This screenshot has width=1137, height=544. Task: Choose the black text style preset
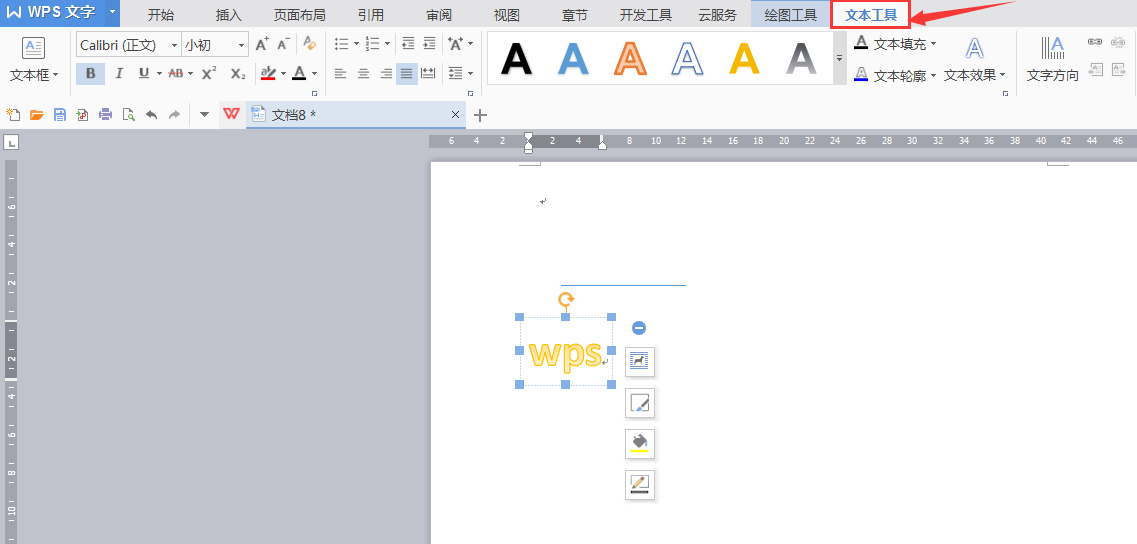tap(517, 59)
